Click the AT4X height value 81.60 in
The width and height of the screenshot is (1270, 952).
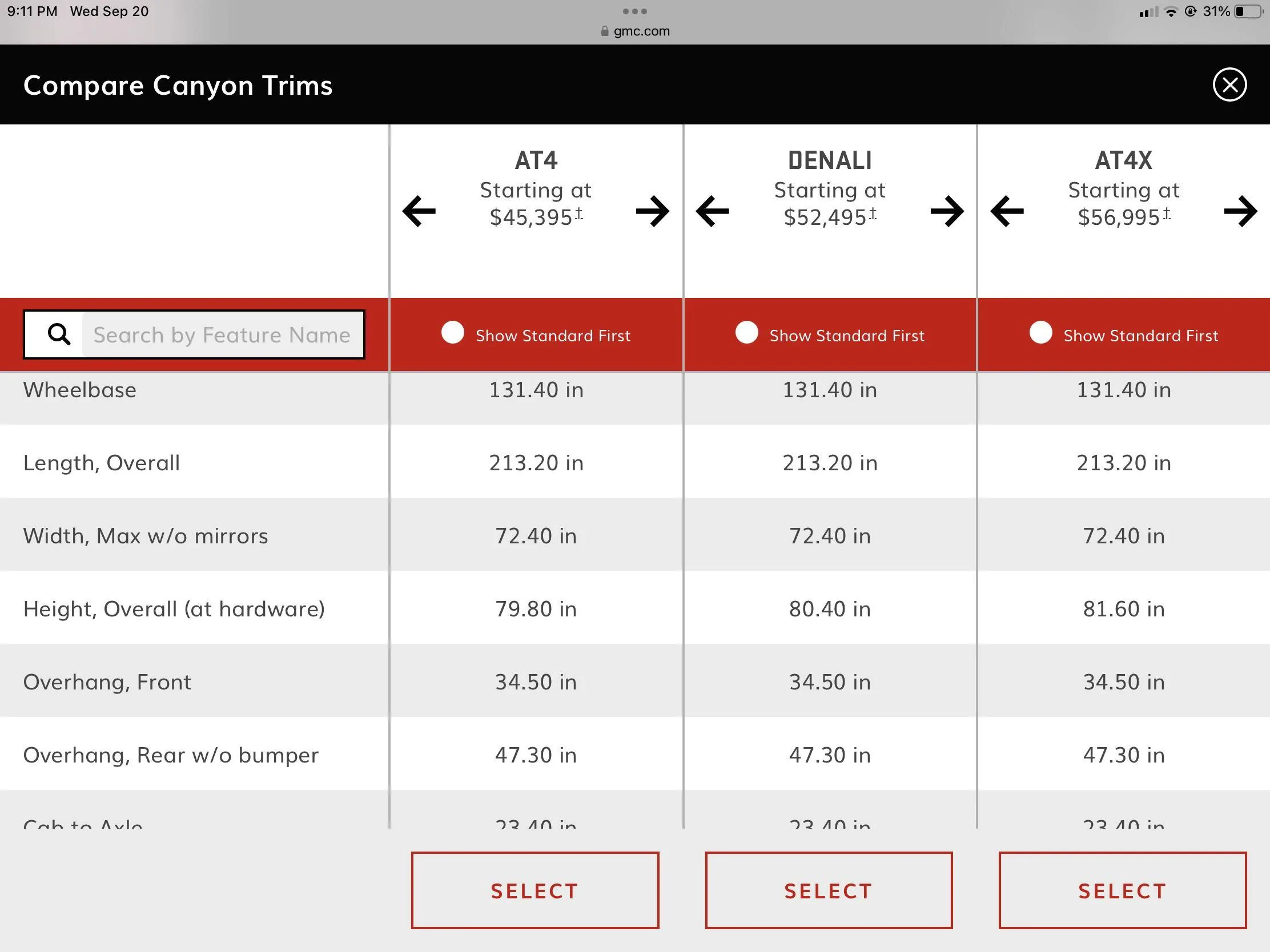coord(1124,609)
